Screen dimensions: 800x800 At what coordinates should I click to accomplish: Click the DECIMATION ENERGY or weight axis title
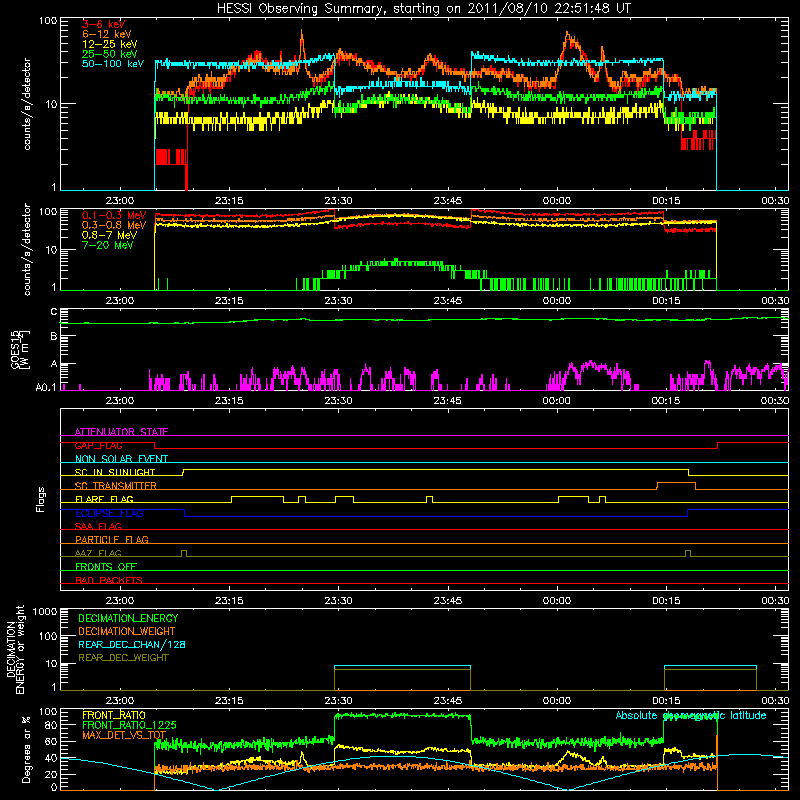coord(15,649)
